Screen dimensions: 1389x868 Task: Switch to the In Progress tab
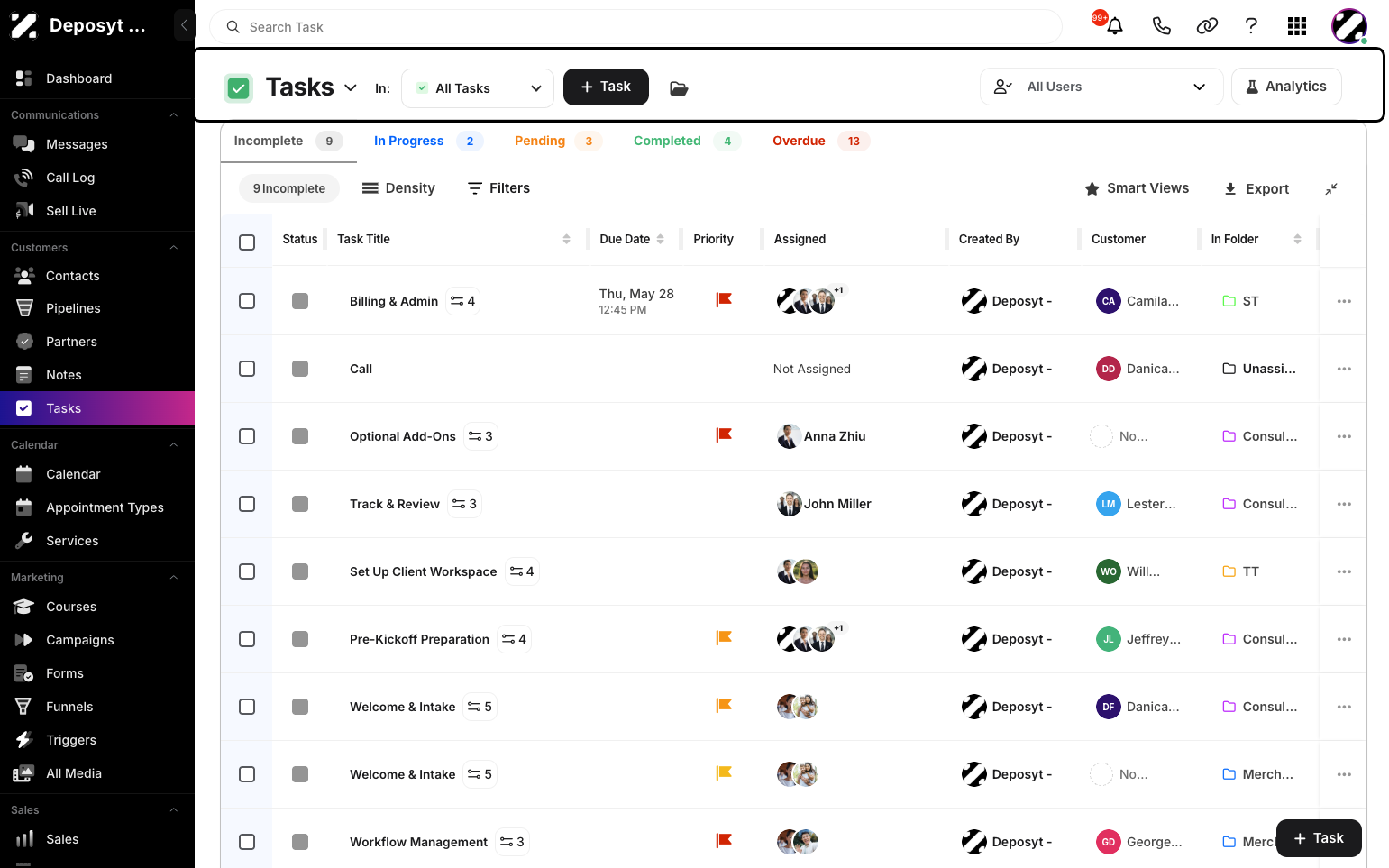[428, 141]
